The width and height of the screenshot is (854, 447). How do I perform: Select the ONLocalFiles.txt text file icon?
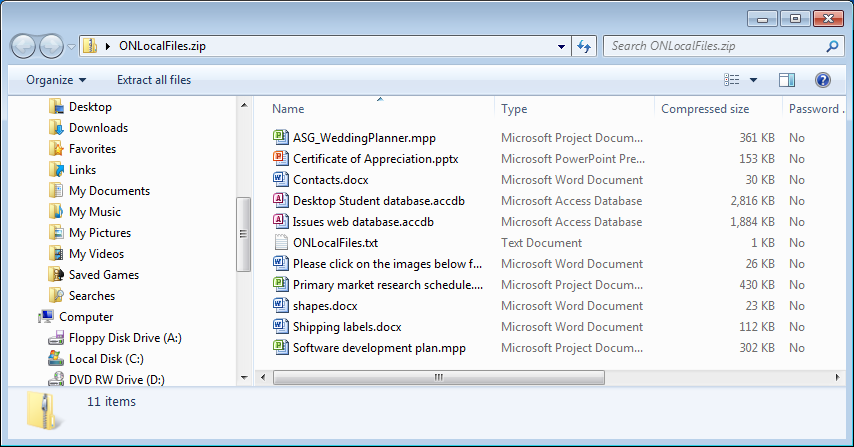point(280,242)
